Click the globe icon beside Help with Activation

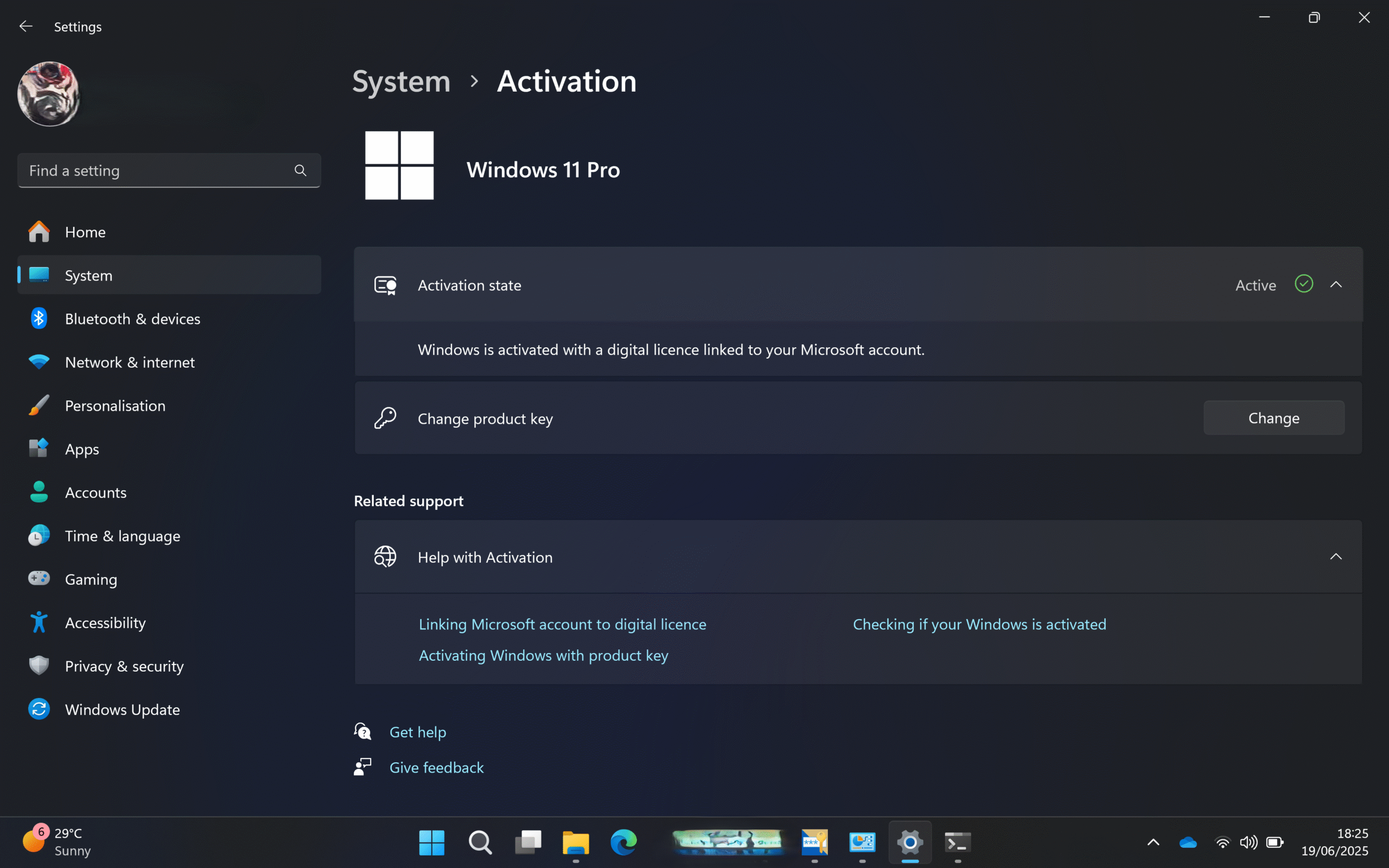coord(385,557)
